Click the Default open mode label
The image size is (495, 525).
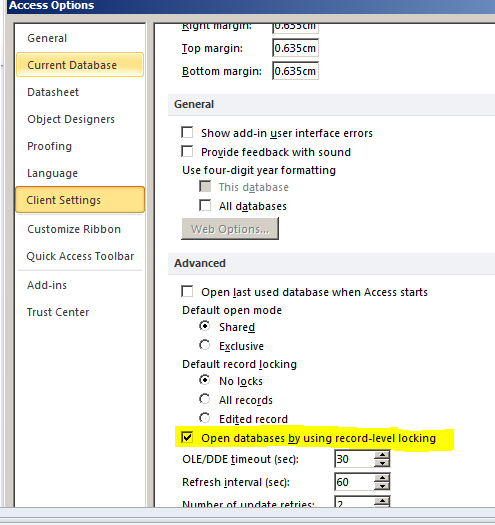[232, 310]
